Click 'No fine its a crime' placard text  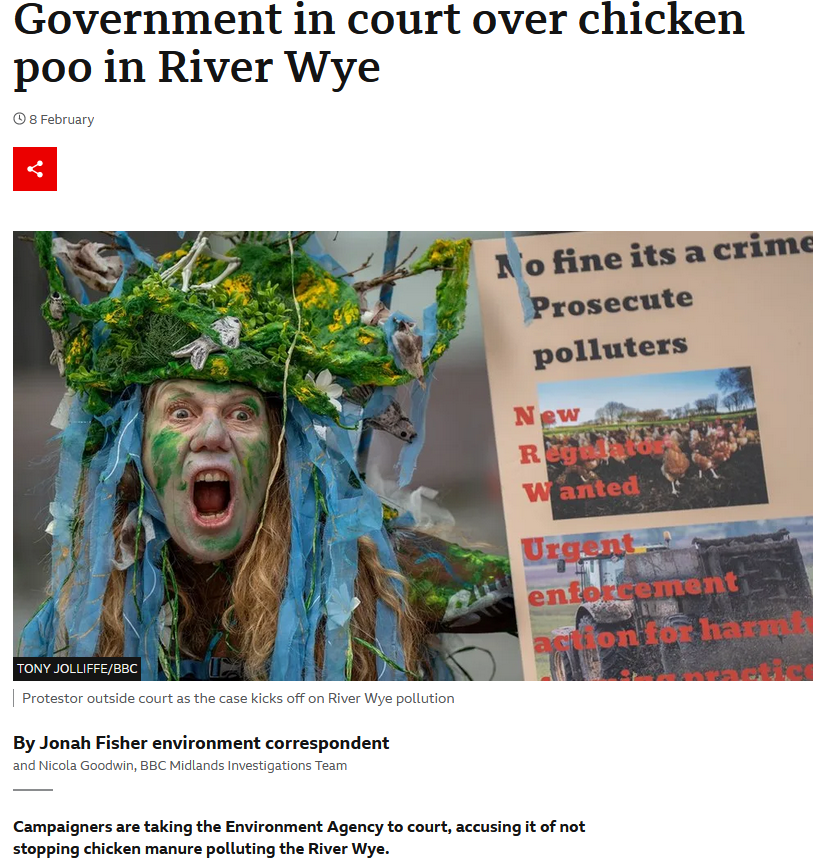pyautogui.click(x=654, y=256)
